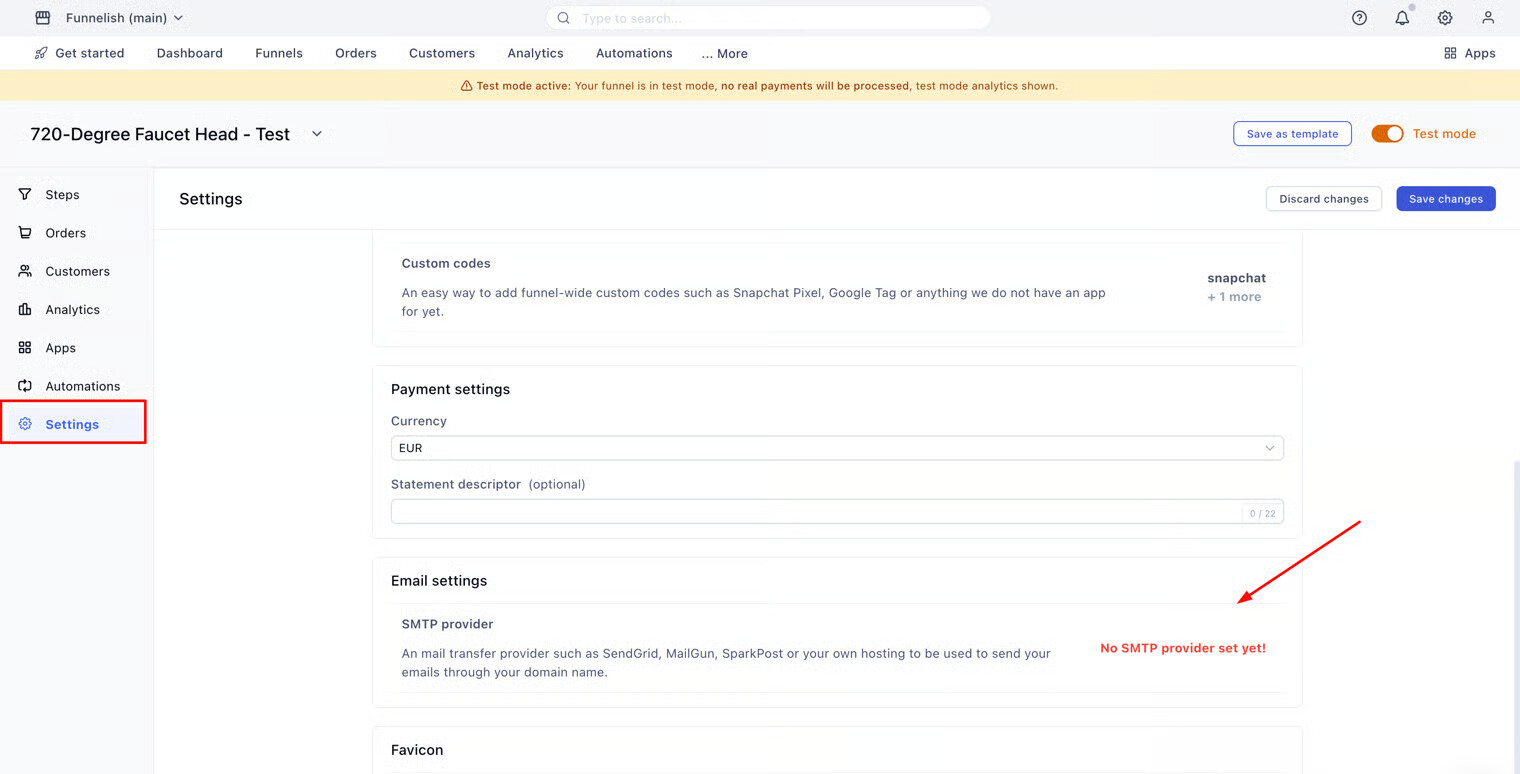The image size is (1520, 774).
Task: Click the Save changes button
Action: click(x=1445, y=199)
